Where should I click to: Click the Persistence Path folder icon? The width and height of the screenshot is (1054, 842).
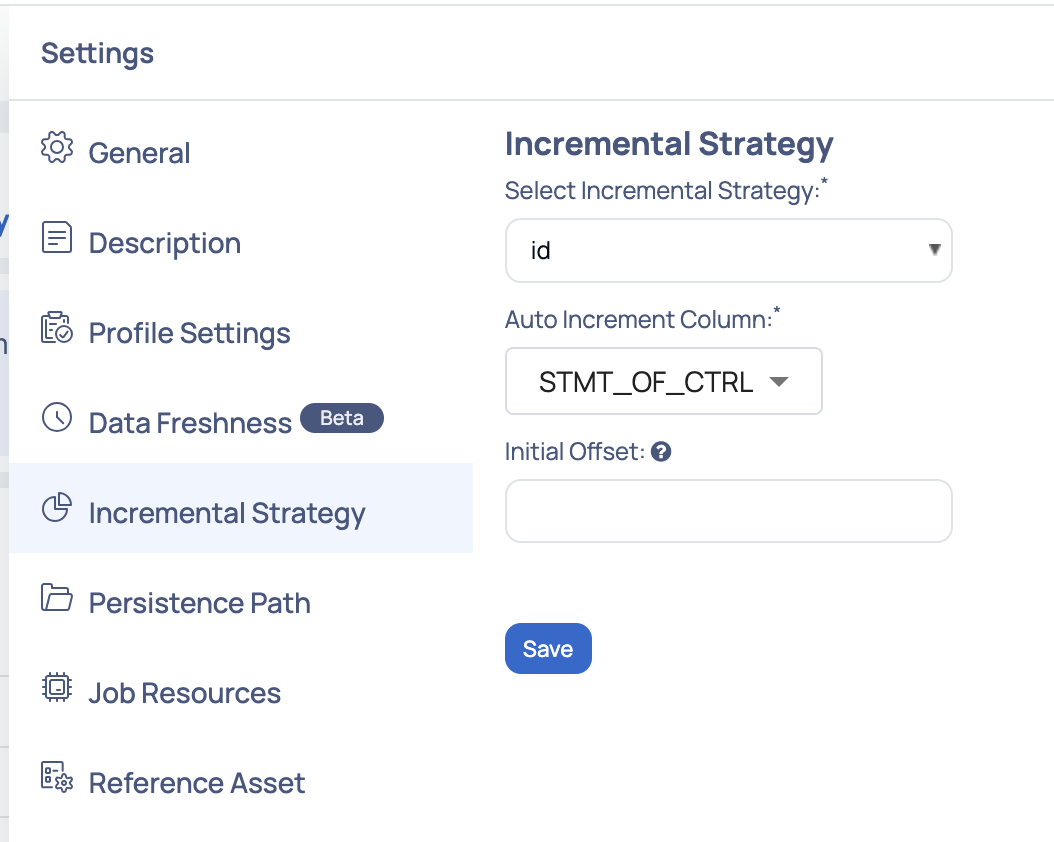[58, 597]
